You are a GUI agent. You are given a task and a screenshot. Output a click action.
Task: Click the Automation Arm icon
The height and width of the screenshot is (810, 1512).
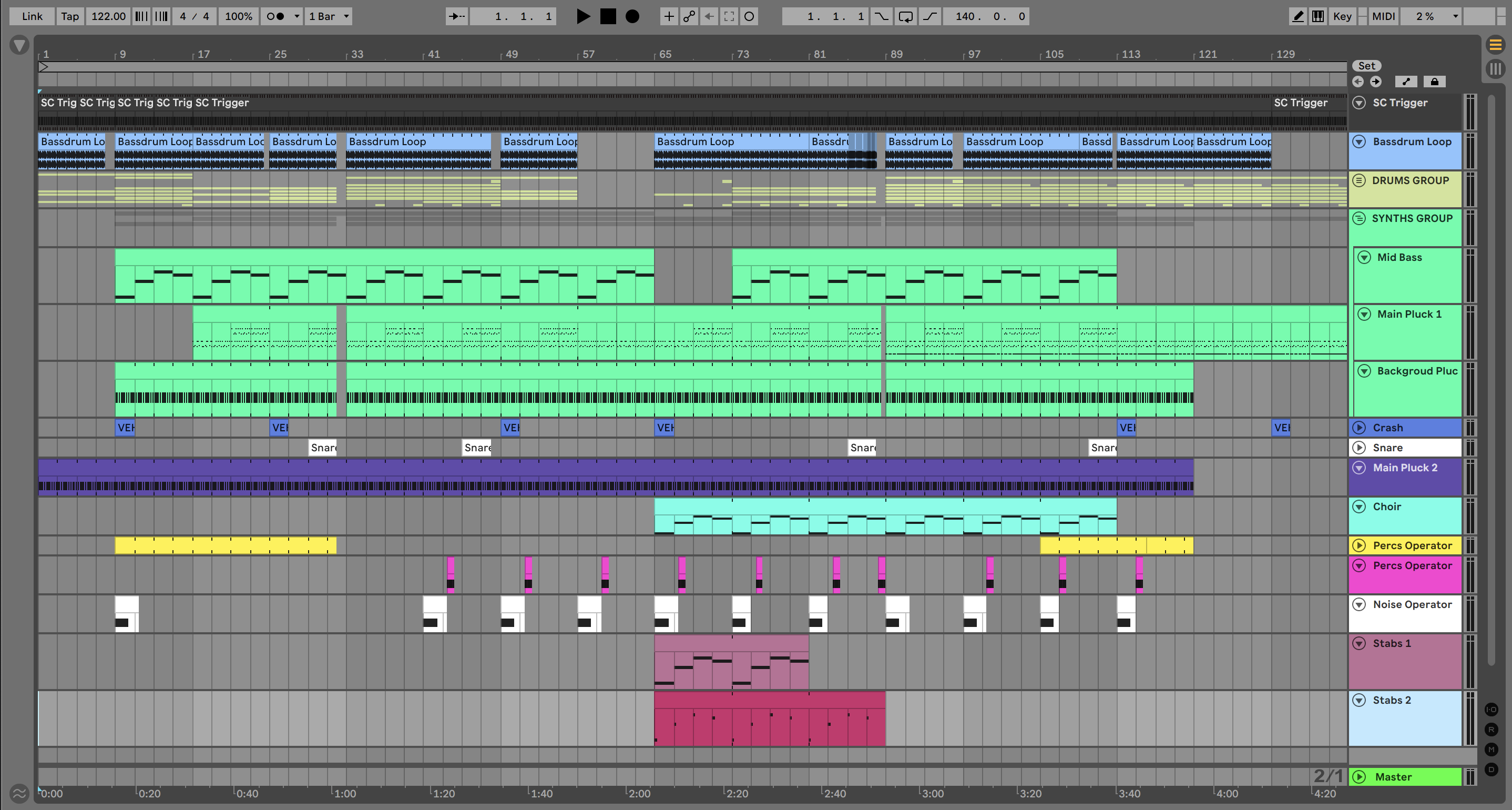click(689, 16)
